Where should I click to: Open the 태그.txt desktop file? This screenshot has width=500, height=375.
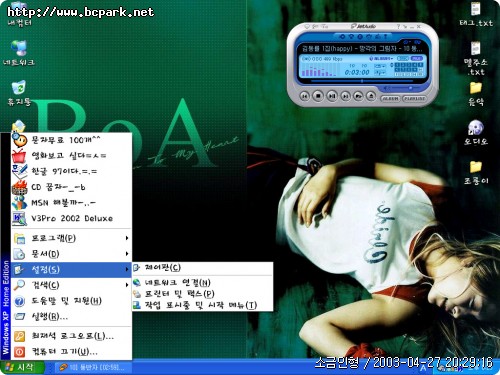(x=476, y=14)
